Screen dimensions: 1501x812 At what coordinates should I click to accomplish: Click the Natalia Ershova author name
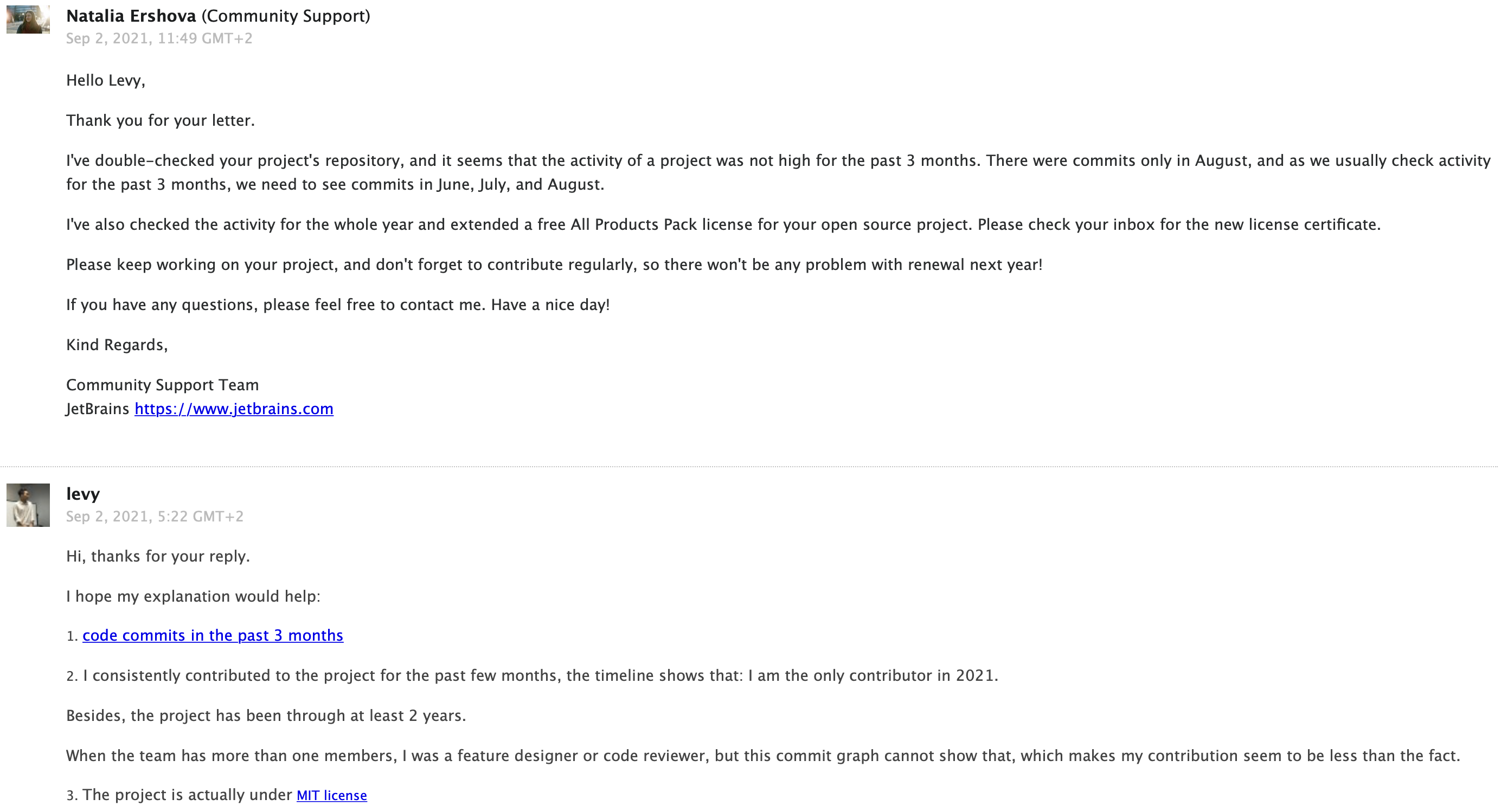coord(131,16)
